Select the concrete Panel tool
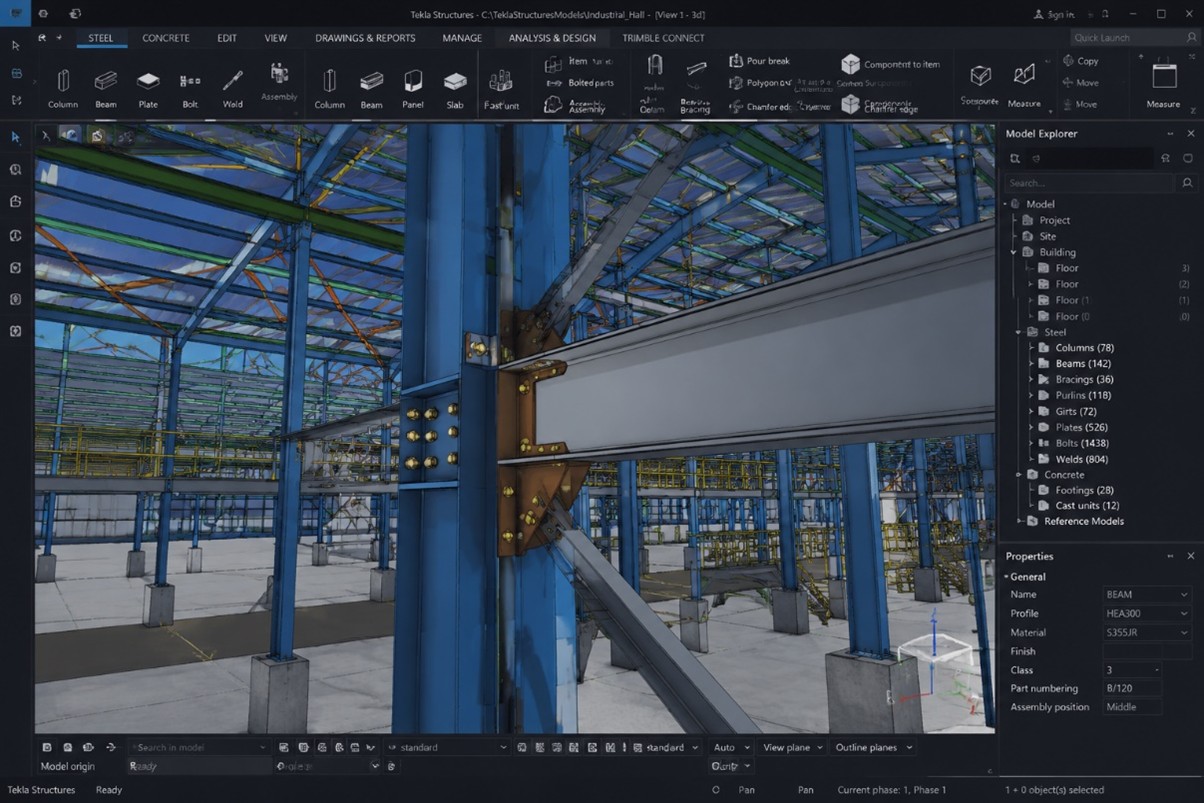Viewport: 1204px width, 803px height. tap(413, 88)
